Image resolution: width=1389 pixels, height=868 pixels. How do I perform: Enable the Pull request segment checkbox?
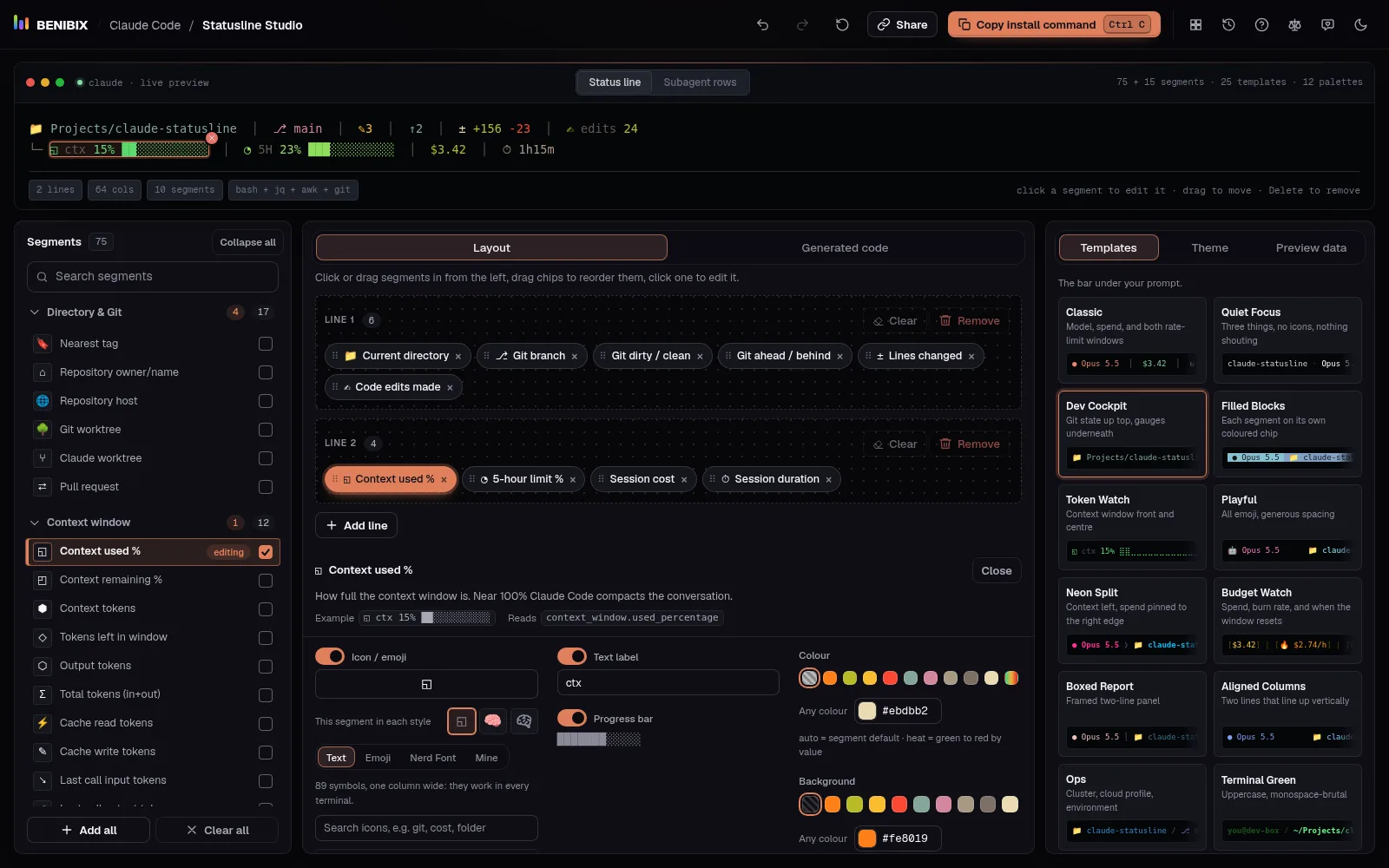pos(266,487)
